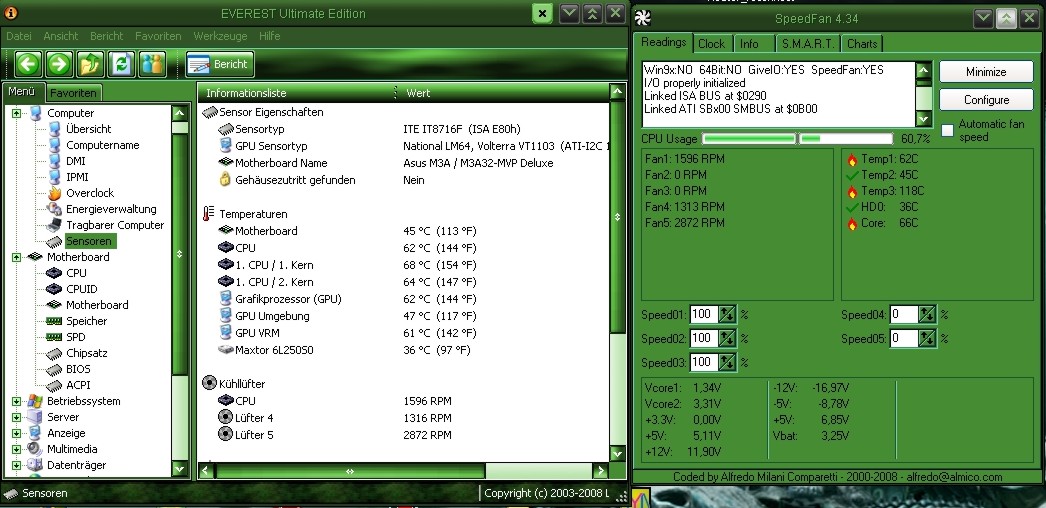
Task: Expand the Multimedia tree node
Action: (16, 449)
